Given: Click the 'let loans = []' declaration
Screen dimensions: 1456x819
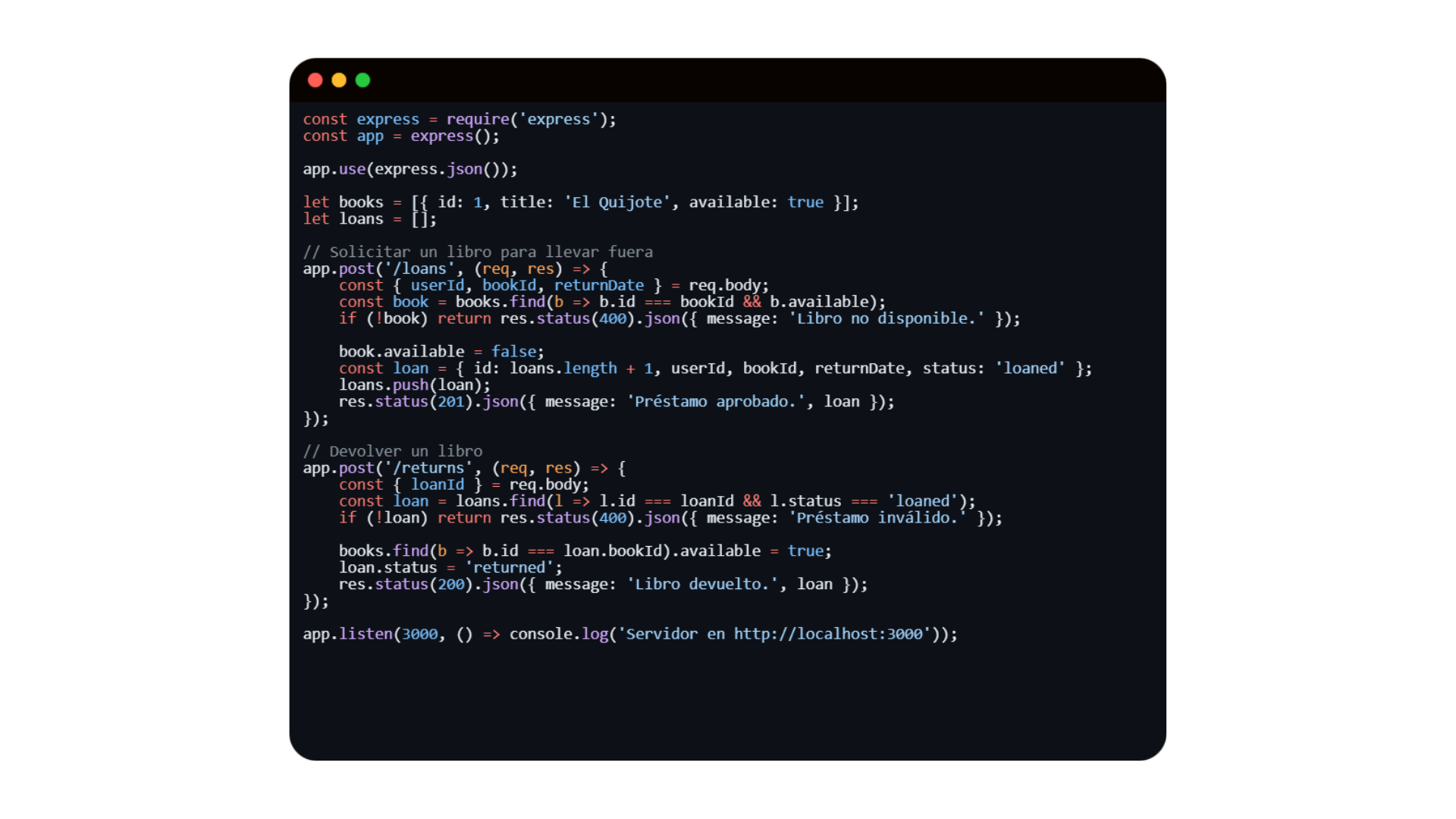Looking at the screenshot, I should coord(369,219).
